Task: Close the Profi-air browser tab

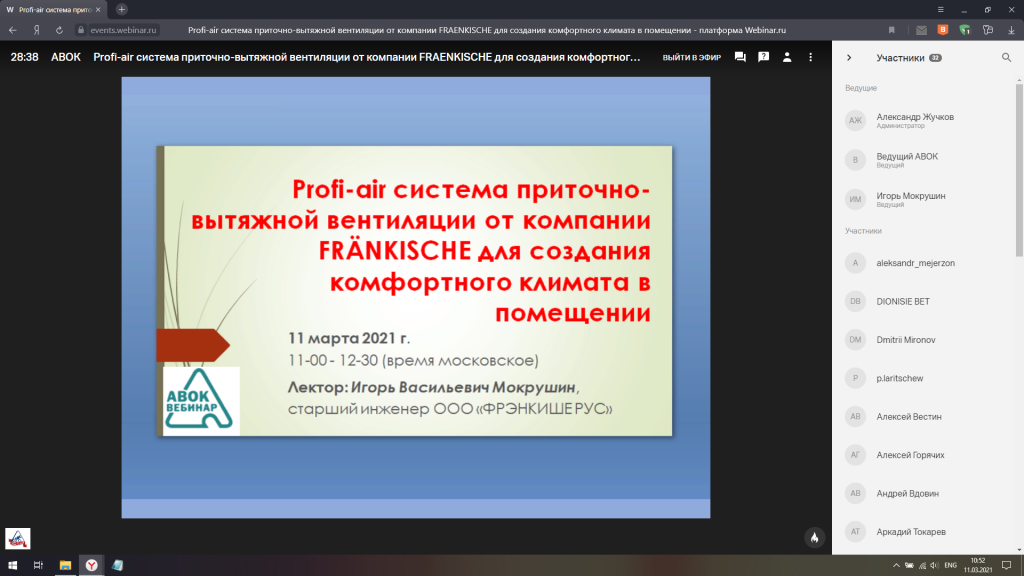Action: point(98,10)
